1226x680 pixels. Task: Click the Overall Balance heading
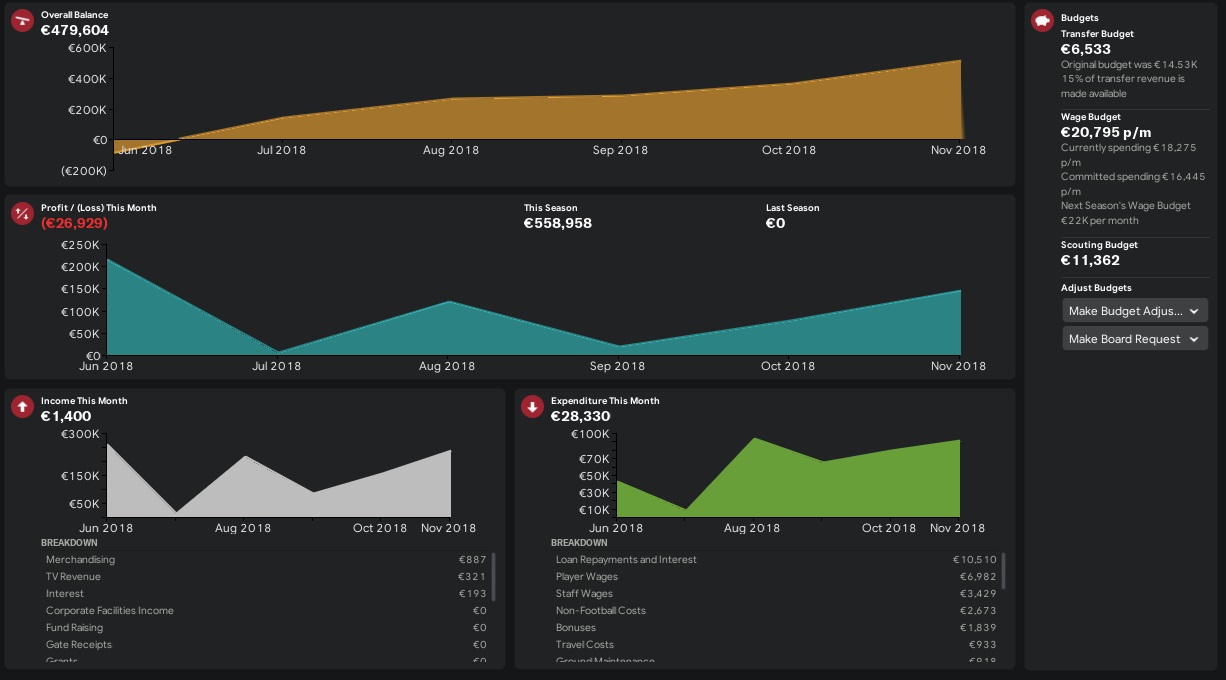tap(75, 16)
